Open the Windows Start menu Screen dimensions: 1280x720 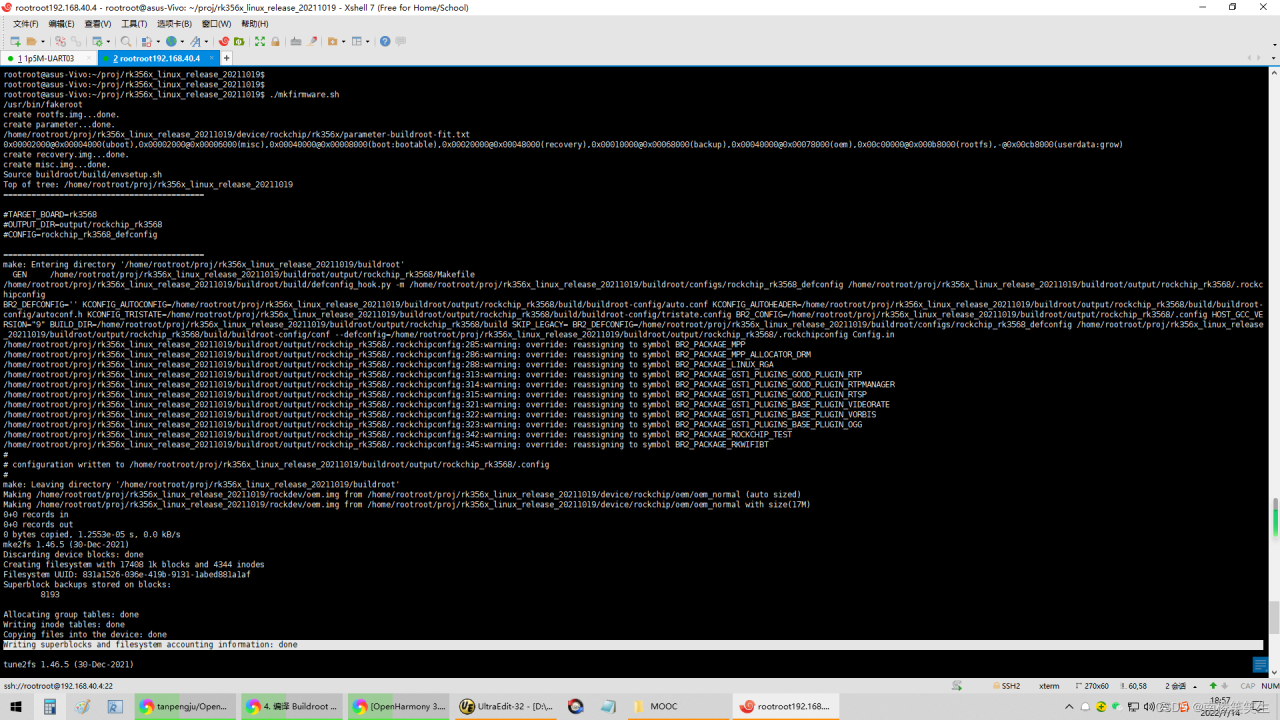pyautogui.click(x=16, y=707)
